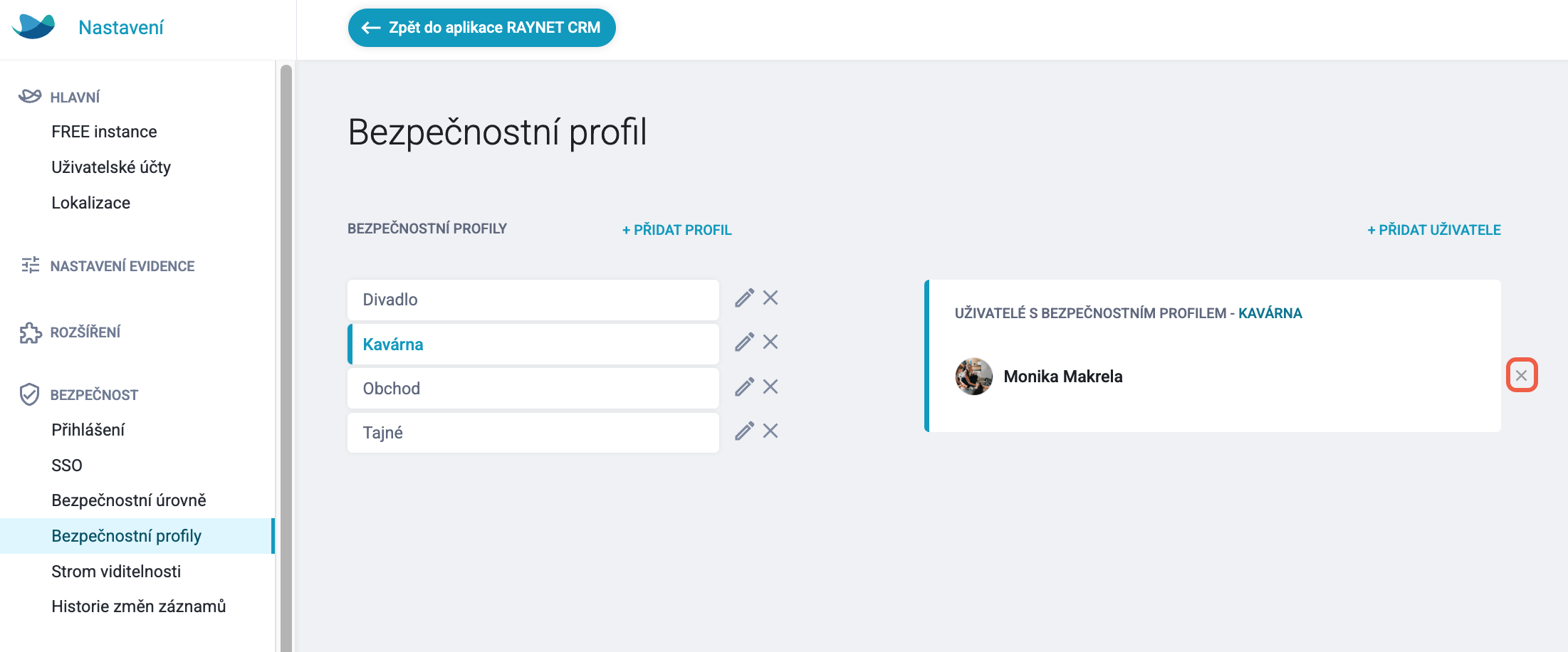
Task: Click Zpět do aplikace RAYNET CRM button
Action: click(x=482, y=28)
